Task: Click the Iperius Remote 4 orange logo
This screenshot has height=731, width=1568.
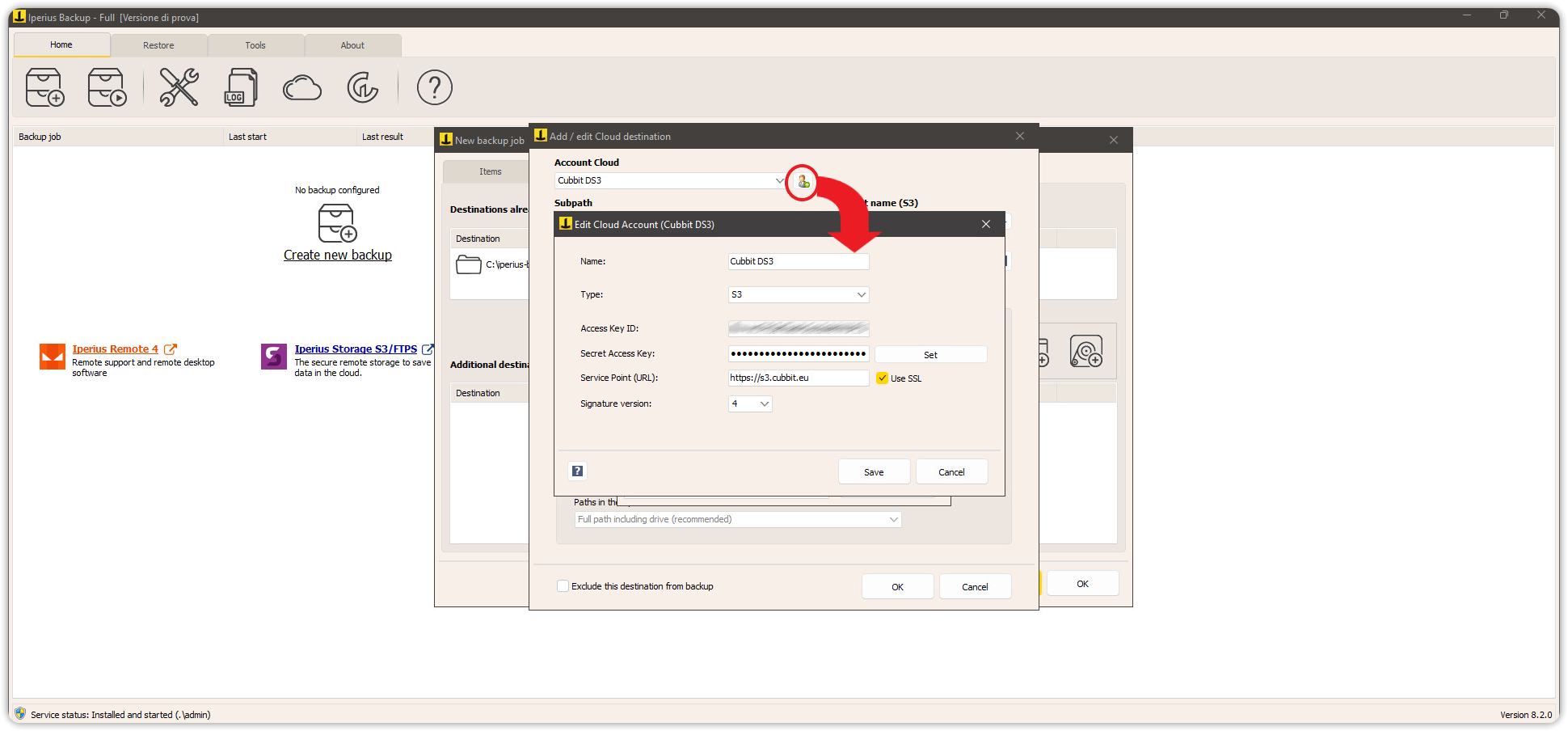Action: (x=53, y=356)
